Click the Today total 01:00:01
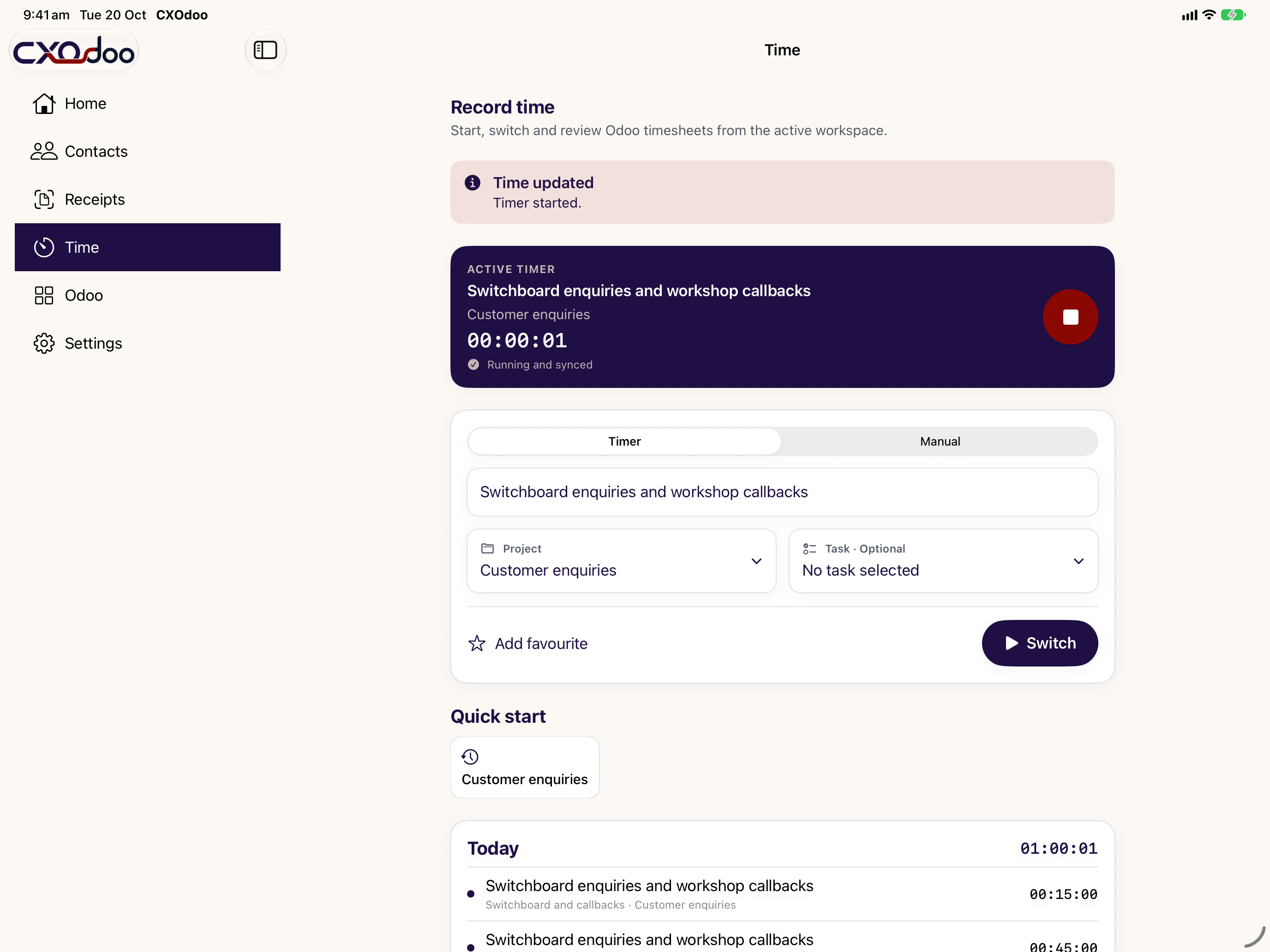1270x952 pixels. (1059, 848)
